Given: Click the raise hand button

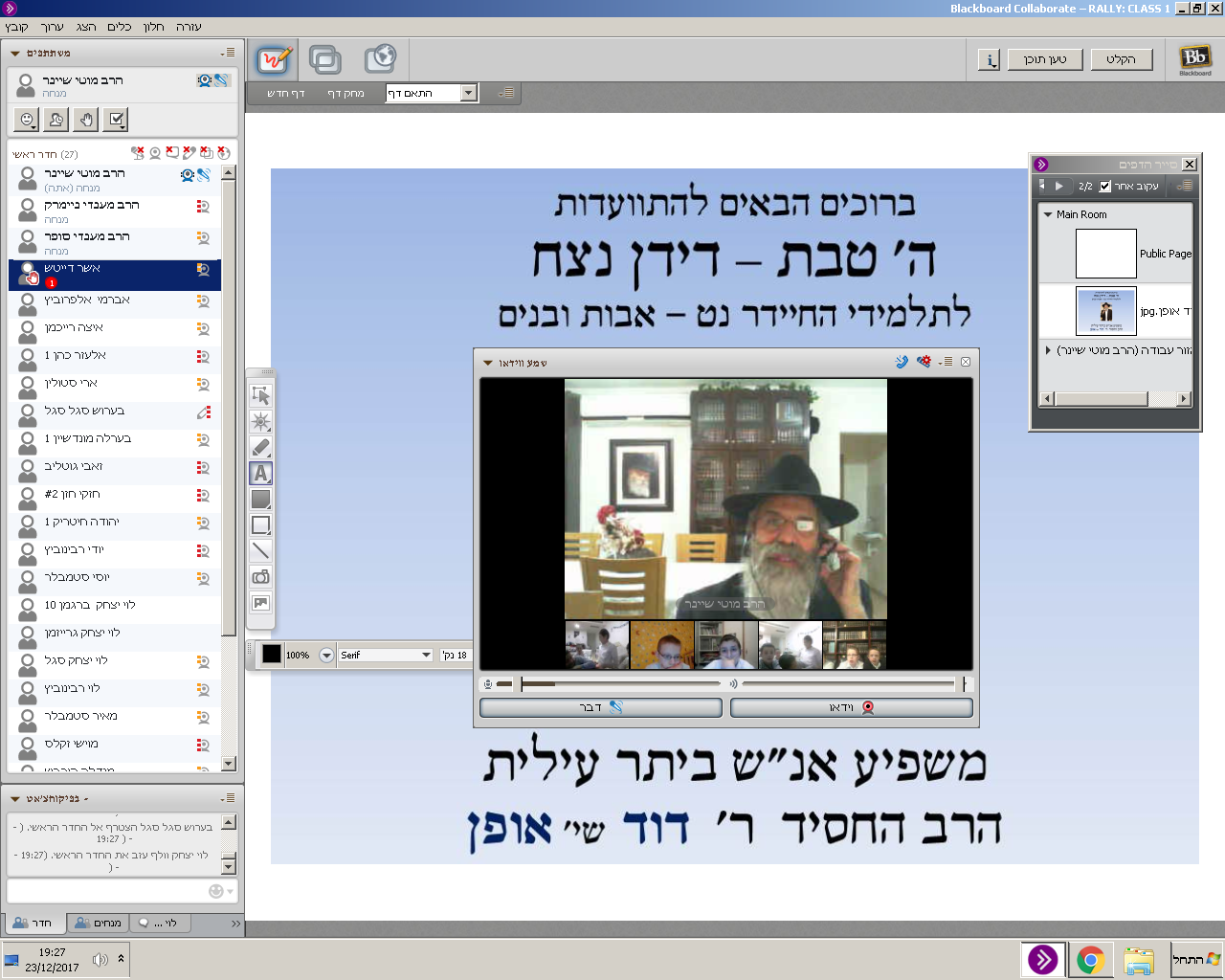Looking at the screenshot, I should [86, 120].
